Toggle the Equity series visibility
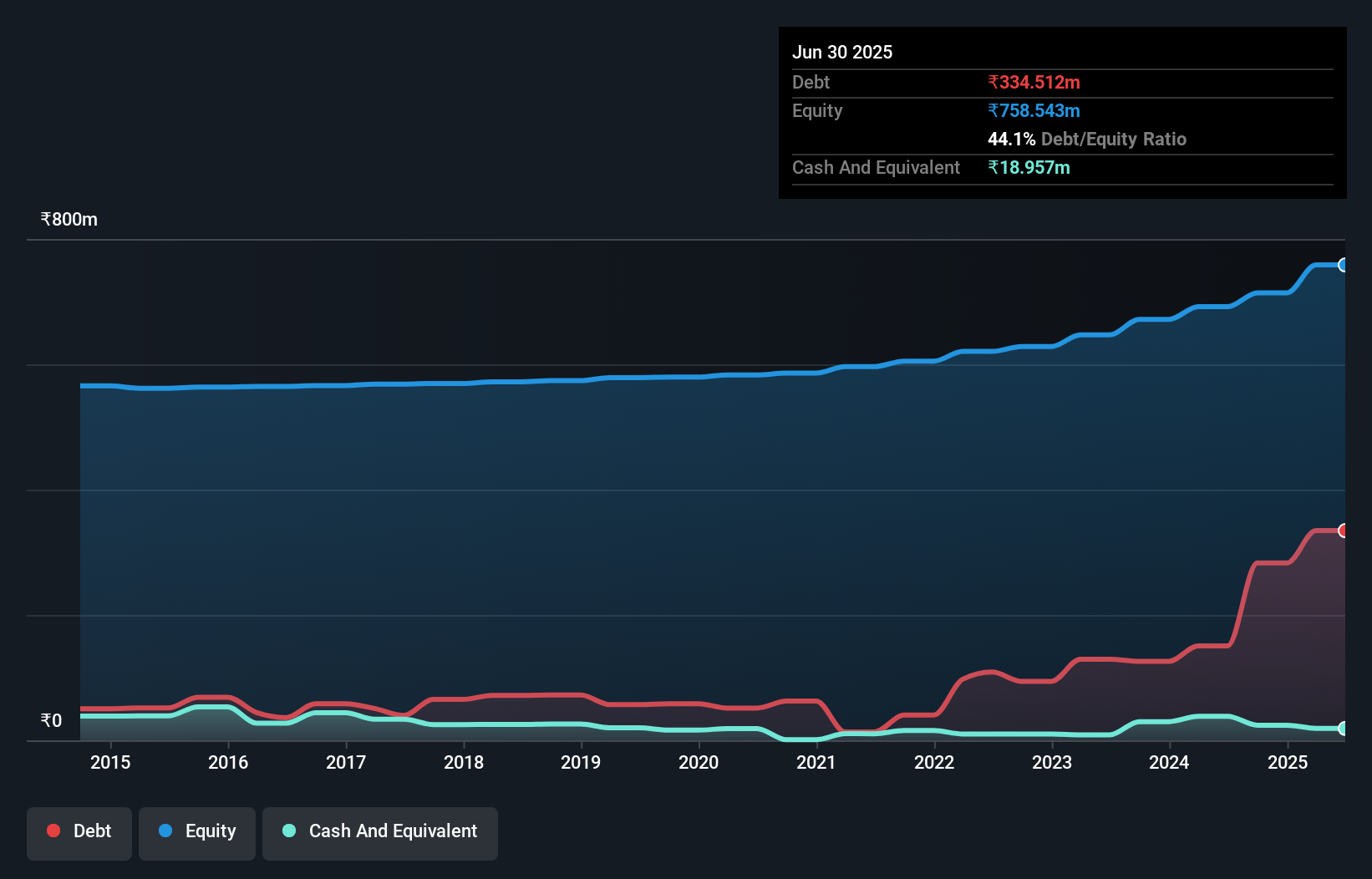 pyautogui.click(x=196, y=832)
